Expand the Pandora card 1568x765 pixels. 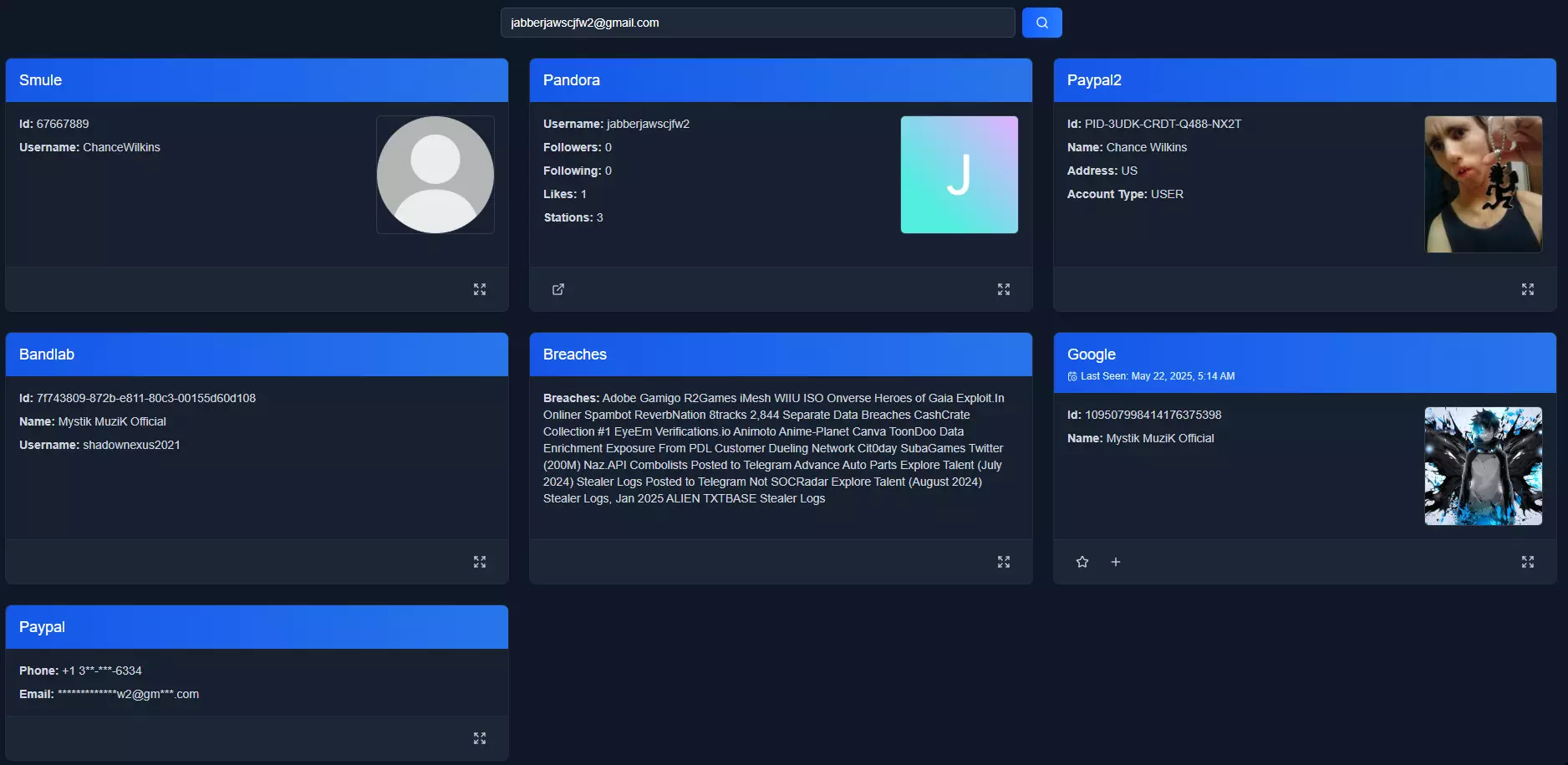click(1004, 289)
